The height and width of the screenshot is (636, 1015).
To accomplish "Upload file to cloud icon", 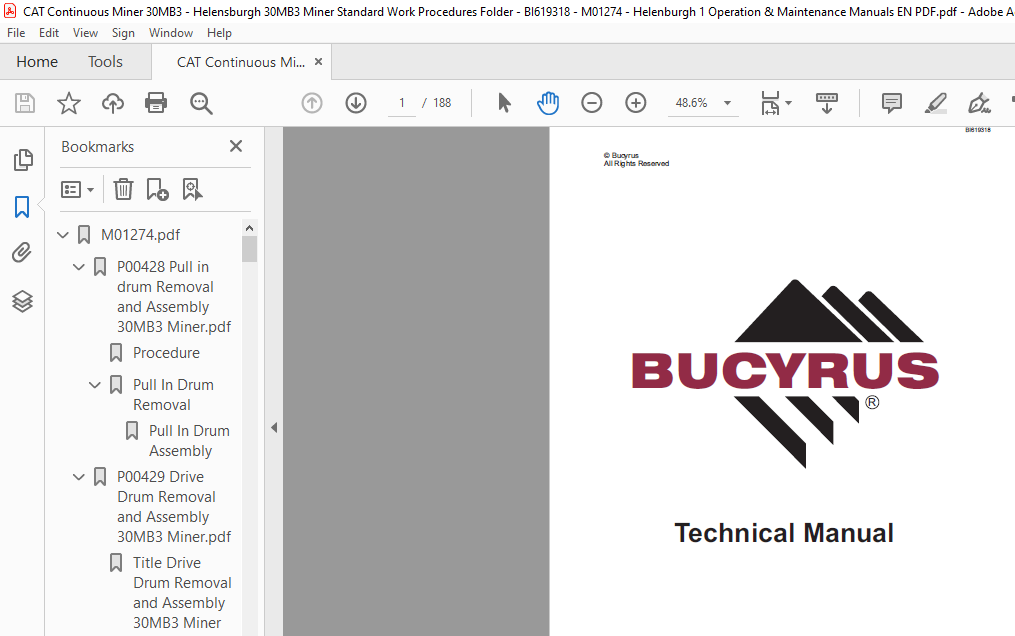I will (113, 103).
